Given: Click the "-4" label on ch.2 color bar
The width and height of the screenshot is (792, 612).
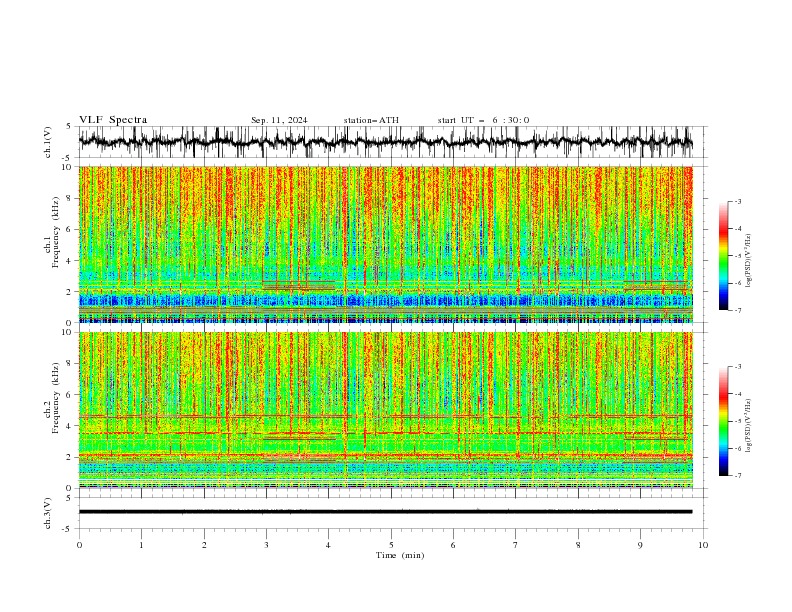Looking at the screenshot, I should (x=738, y=394).
